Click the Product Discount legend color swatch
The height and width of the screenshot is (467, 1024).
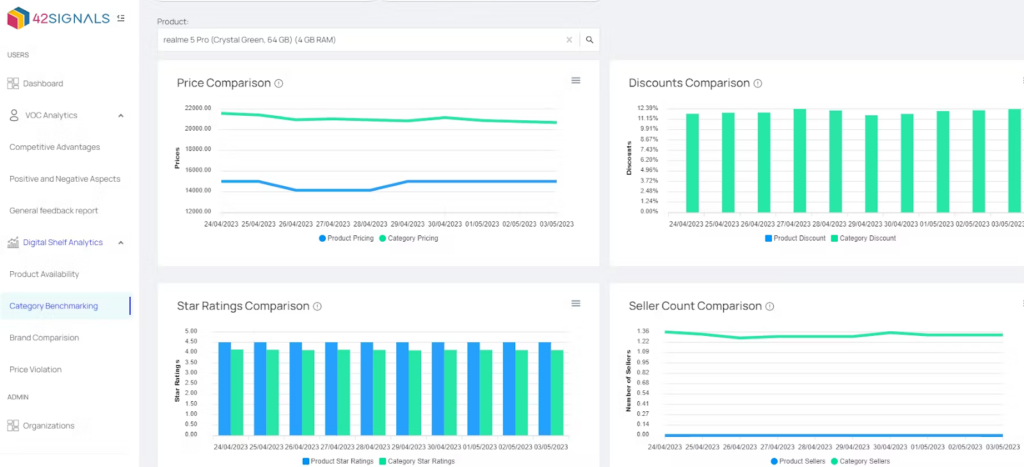click(768, 238)
